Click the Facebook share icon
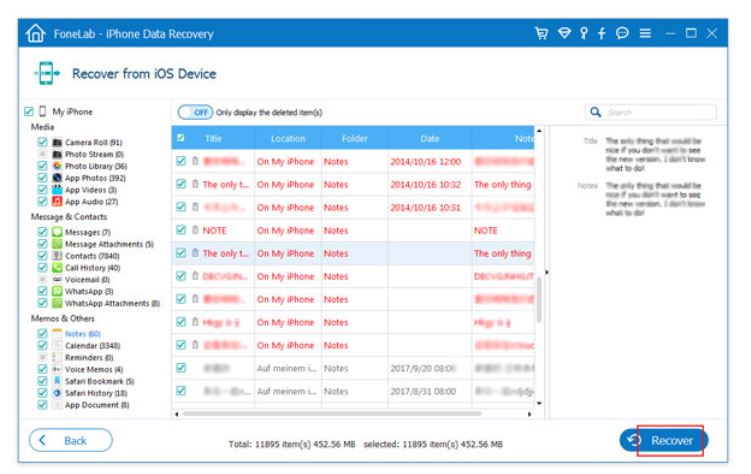751x474 pixels. click(602, 33)
